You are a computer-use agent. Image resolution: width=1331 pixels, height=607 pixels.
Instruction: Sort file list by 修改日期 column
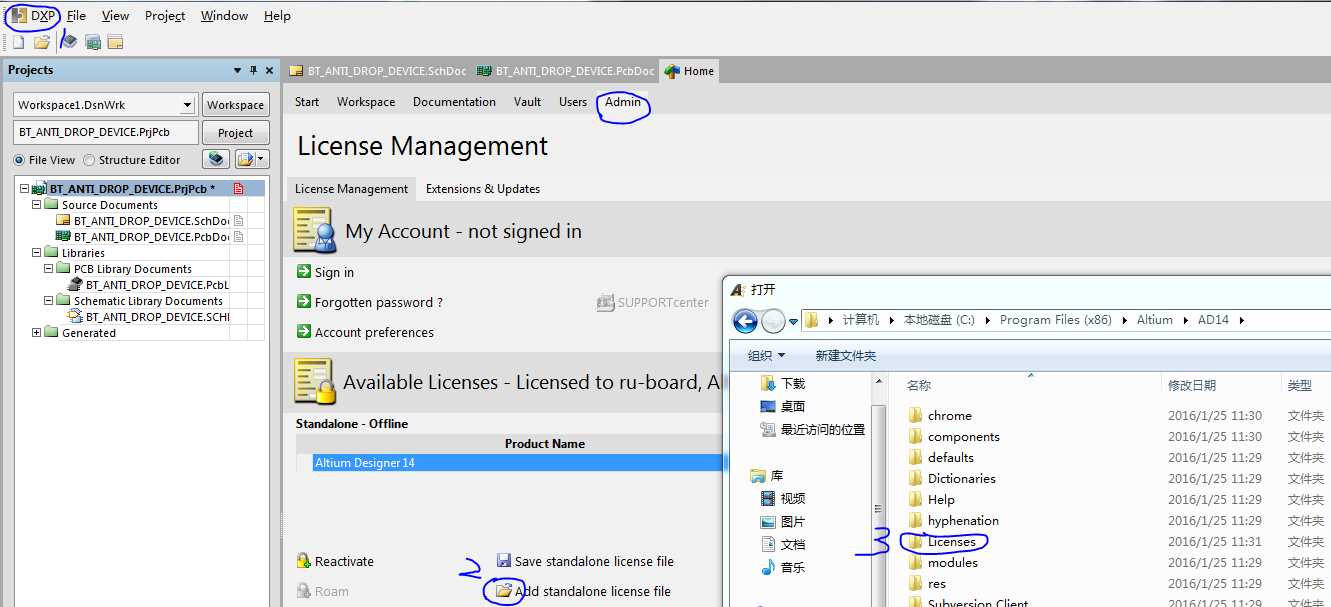(1192, 385)
